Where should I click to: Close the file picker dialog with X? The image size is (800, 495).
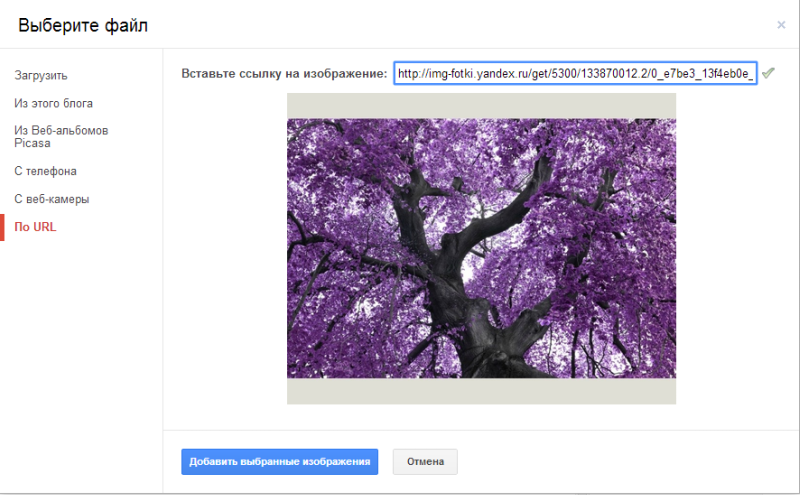click(x=781, y=25)
